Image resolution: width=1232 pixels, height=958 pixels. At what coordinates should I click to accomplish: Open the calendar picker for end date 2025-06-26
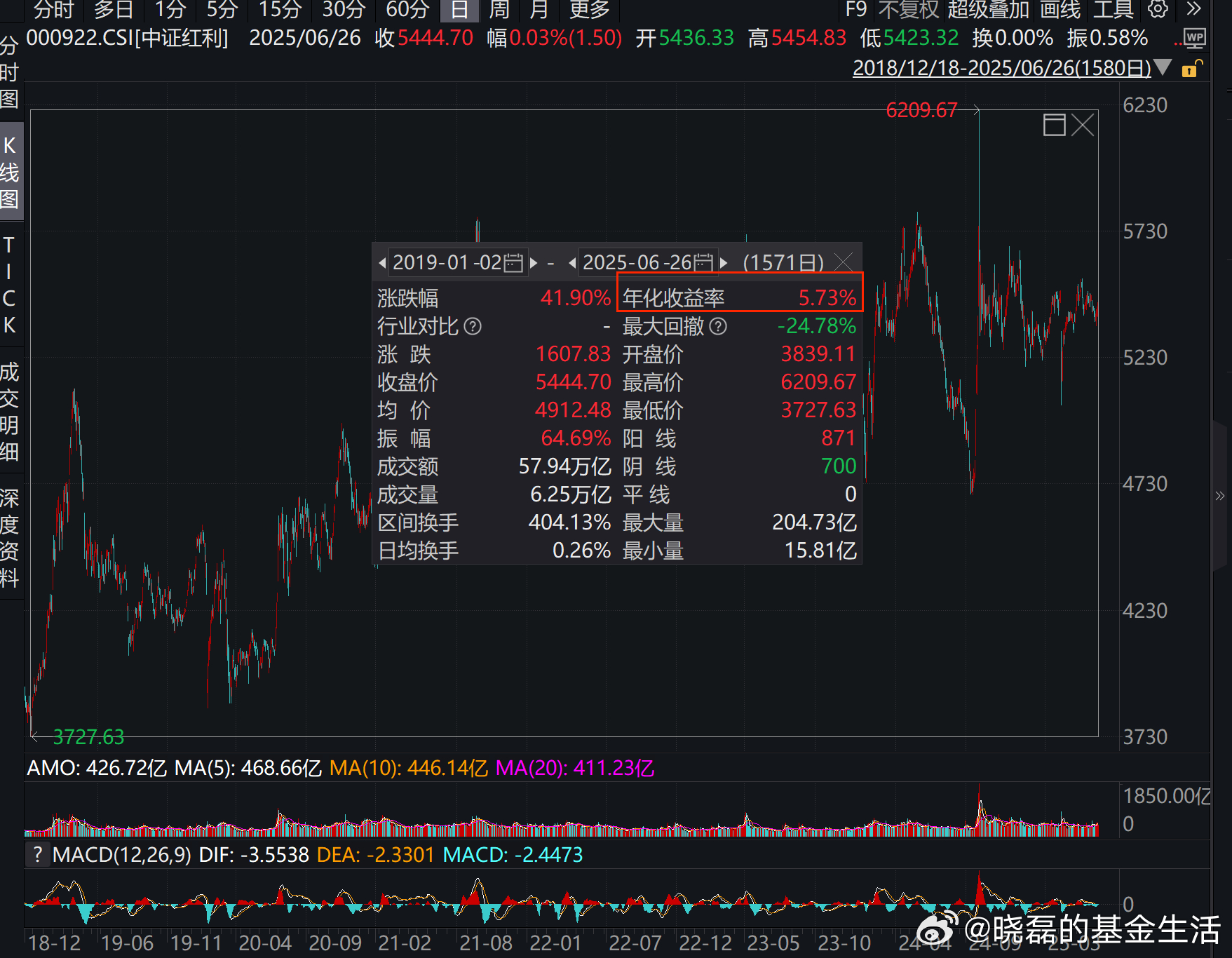[x=703, y=263]
